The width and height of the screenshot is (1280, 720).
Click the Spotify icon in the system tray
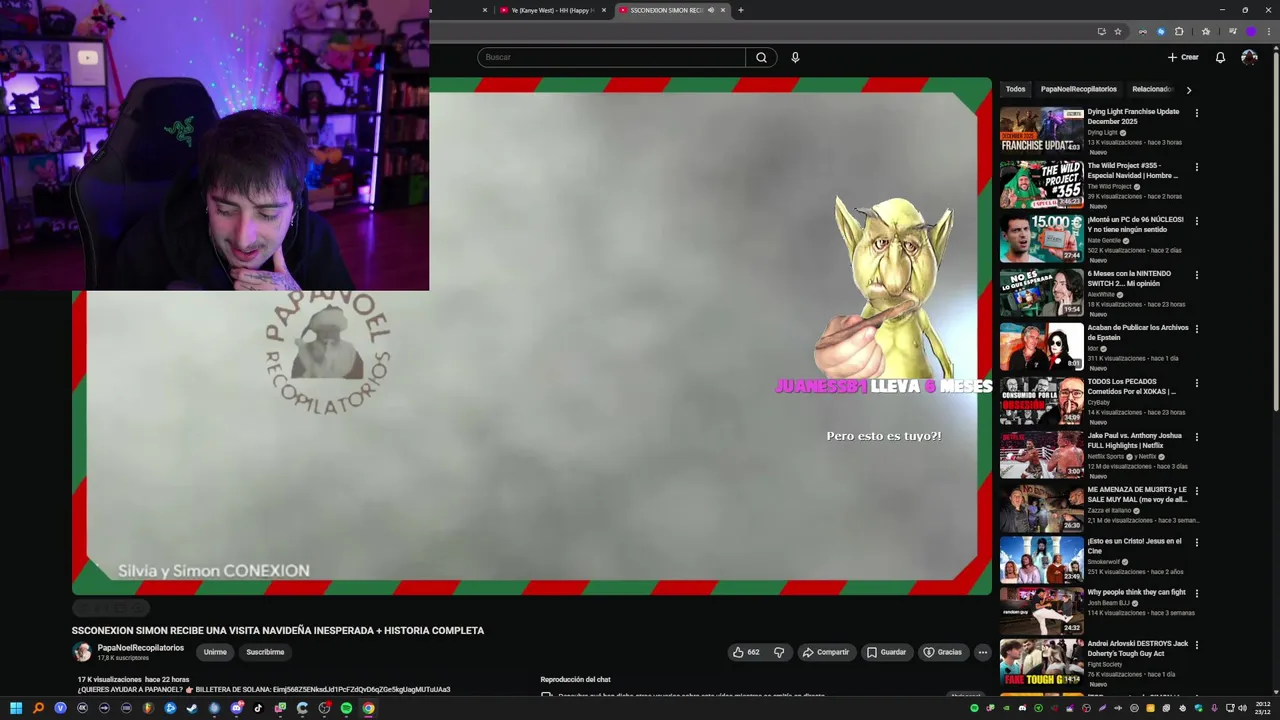(975, 708)
